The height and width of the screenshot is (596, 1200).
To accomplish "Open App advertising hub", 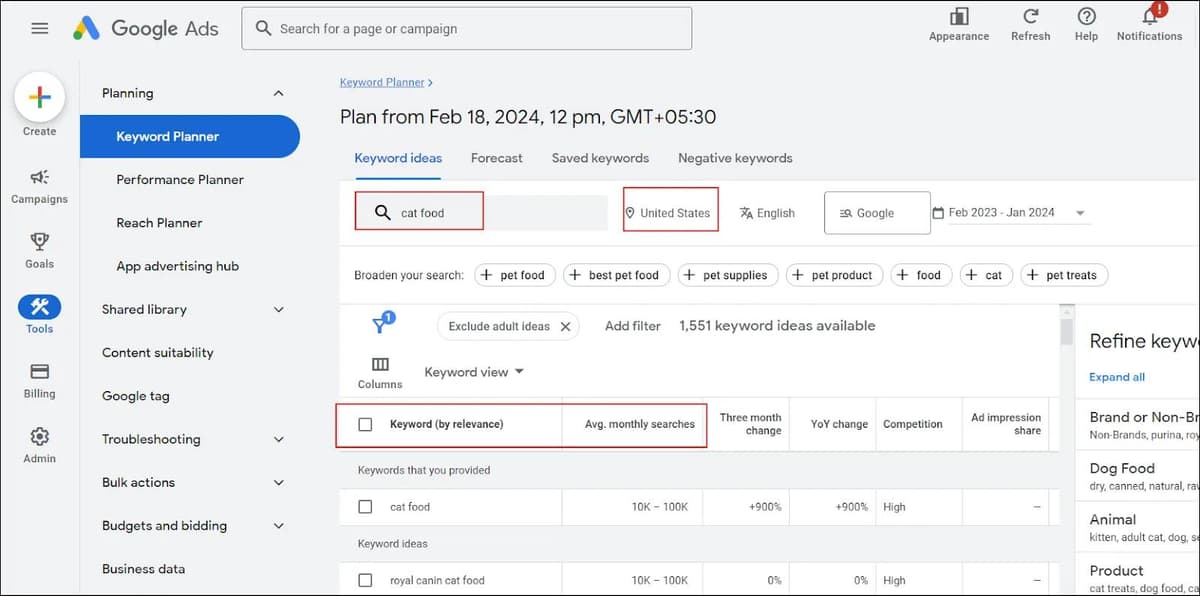I will click(x=177, y=266).
